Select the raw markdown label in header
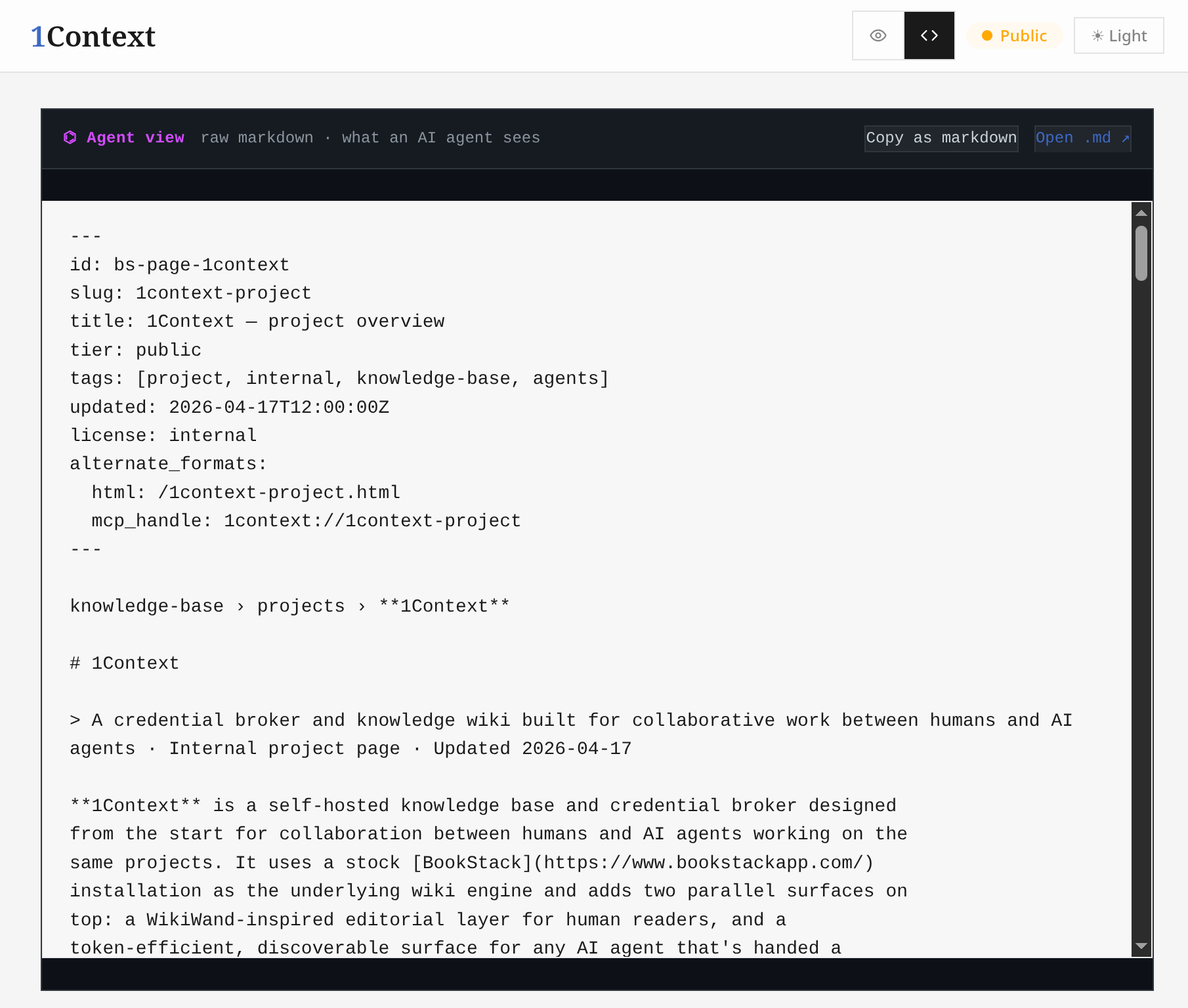Screen dimensions: 1188x1008 coord(257,138)
